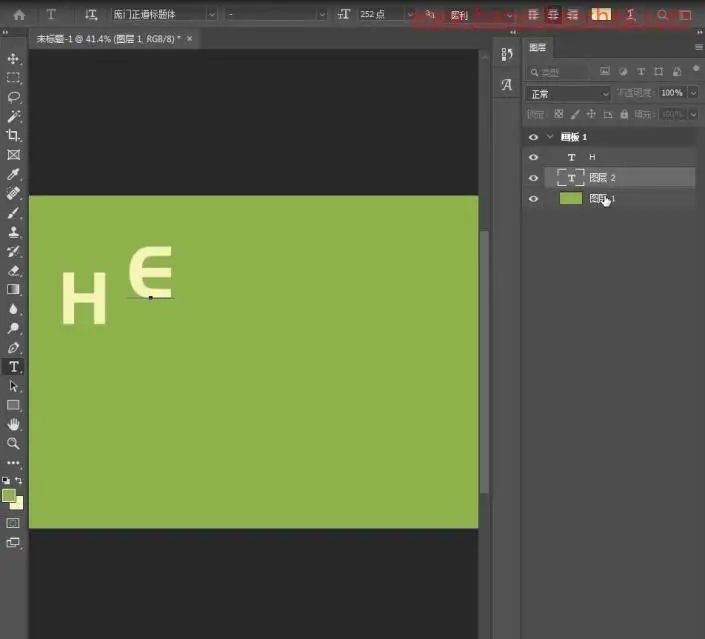Click the Home icon in options bar
Image resolution: width=705 pixels, height=639 pixels.
tap(19, 15)
